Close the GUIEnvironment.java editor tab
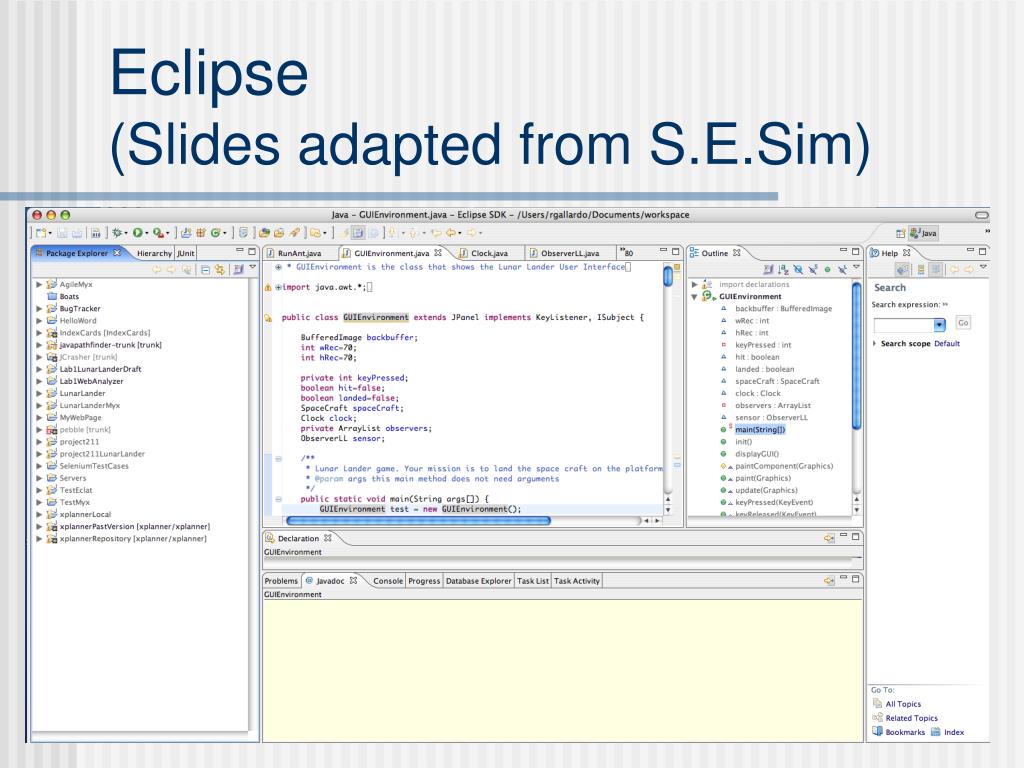 point(438,253)
